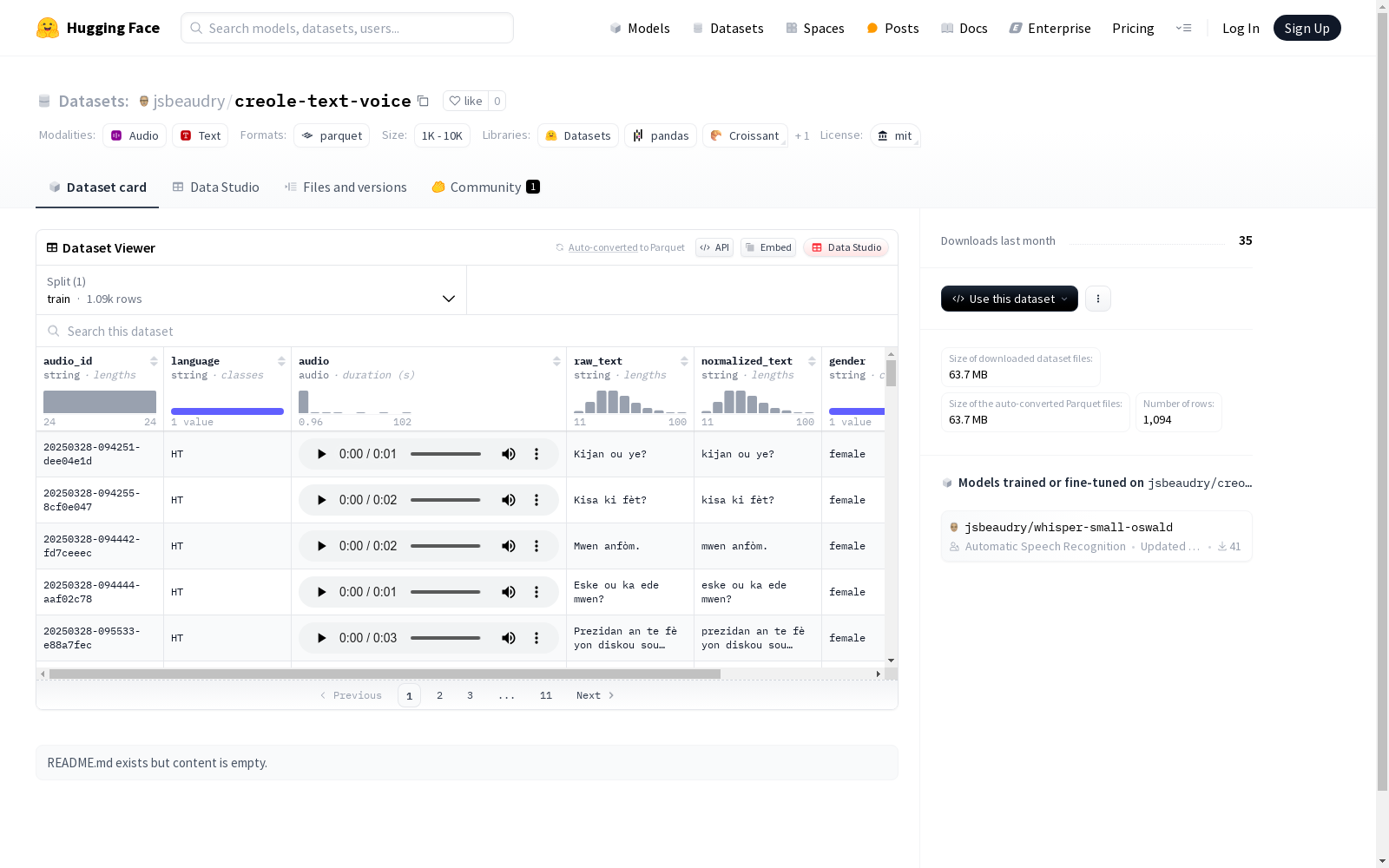Screen dimensions: 1389x868
Task: Open the navigation overflow menu icon
Action: pos(1183,28)
